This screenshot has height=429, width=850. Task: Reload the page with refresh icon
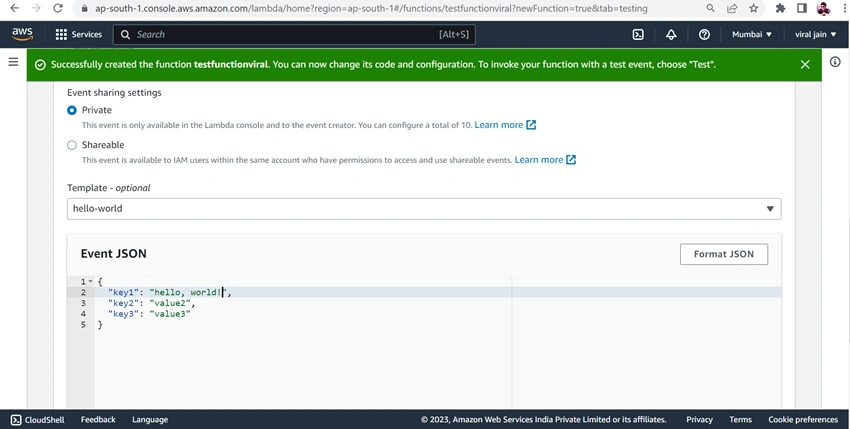pos(57,8)
